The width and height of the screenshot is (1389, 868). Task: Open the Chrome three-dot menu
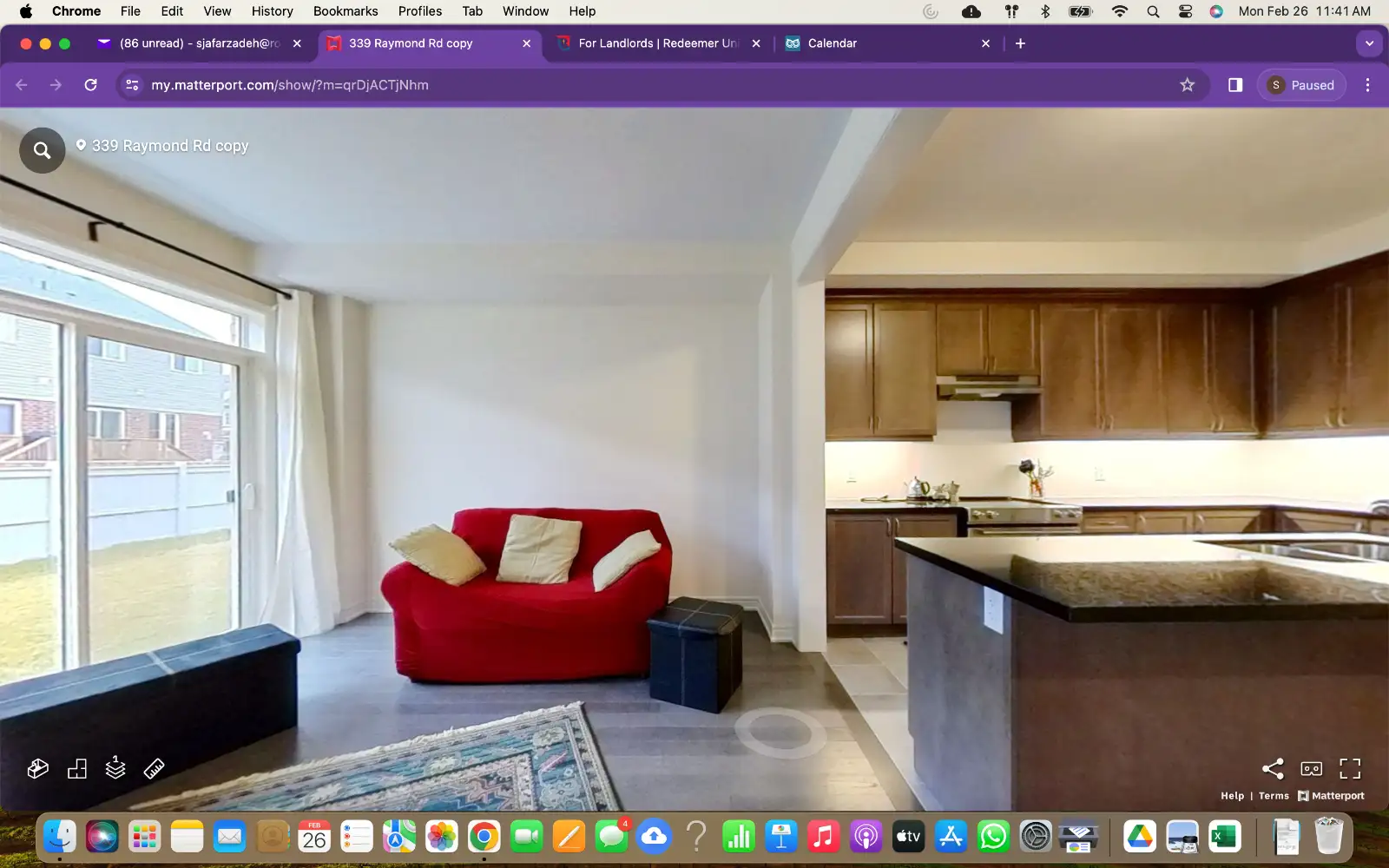click(x=1367, y=85)
